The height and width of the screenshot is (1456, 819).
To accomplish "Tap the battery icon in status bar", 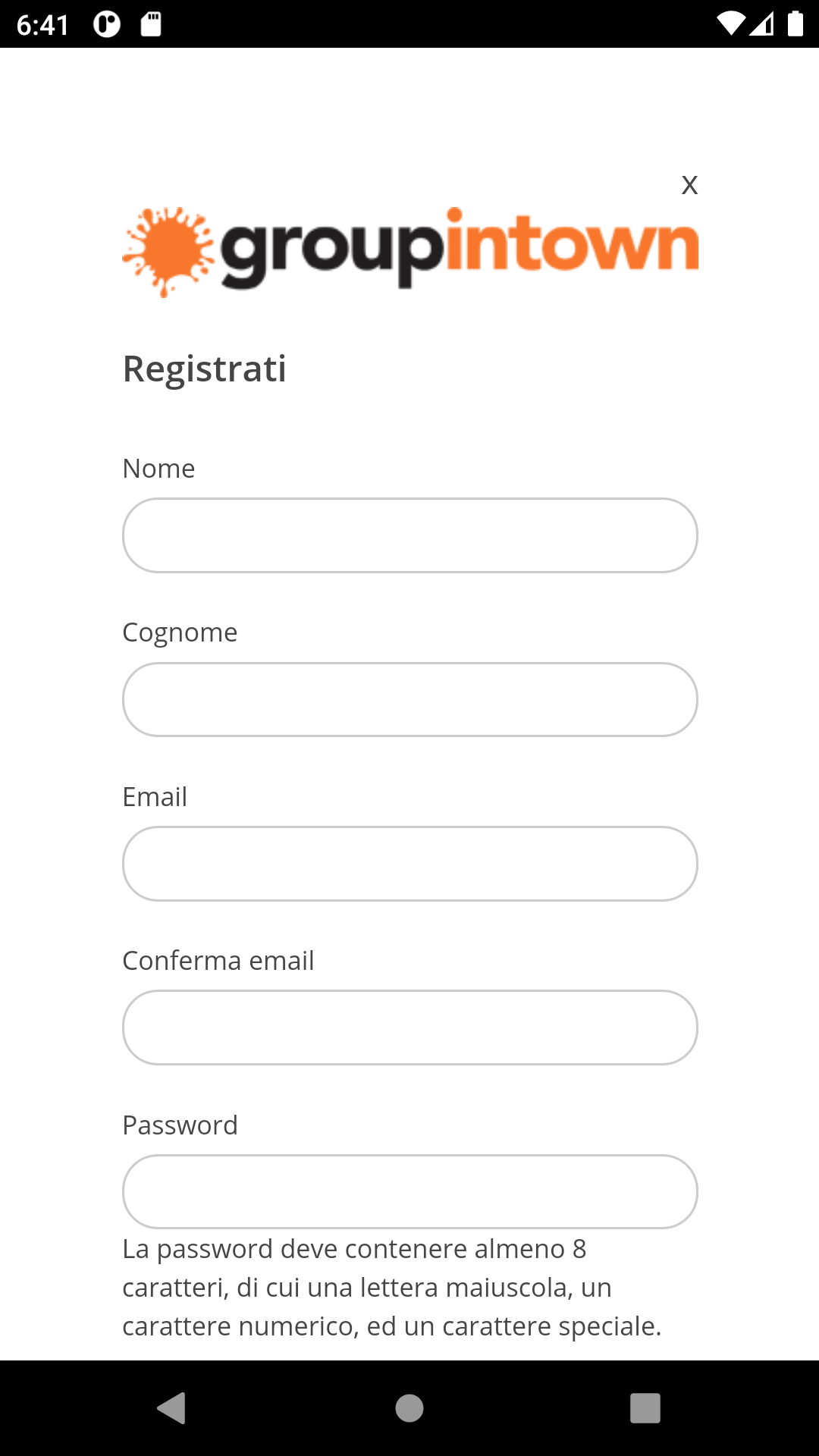I will (x=795, y=24).
